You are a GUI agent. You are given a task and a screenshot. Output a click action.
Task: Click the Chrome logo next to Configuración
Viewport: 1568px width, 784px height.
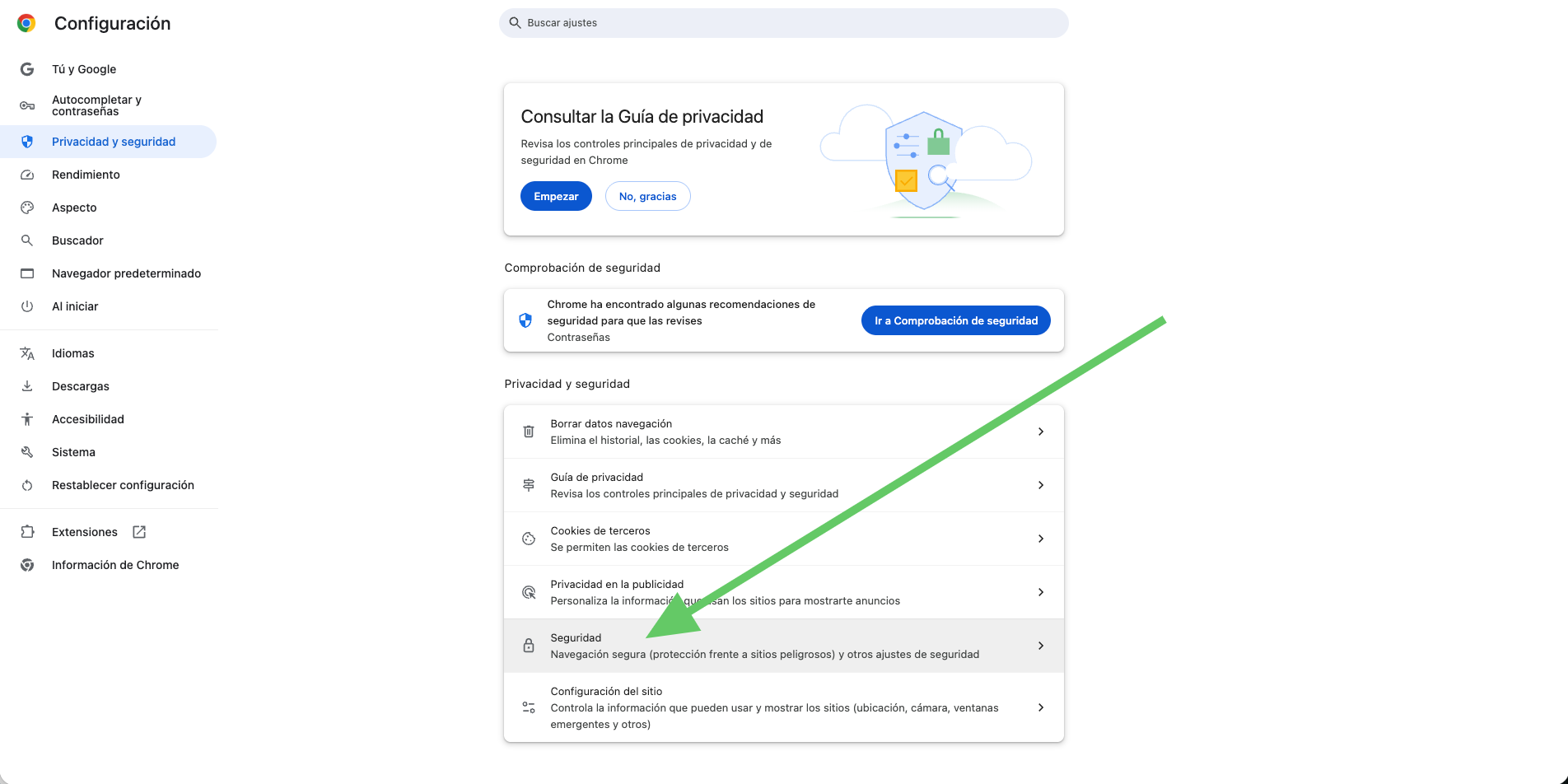(x=26, y=23)
